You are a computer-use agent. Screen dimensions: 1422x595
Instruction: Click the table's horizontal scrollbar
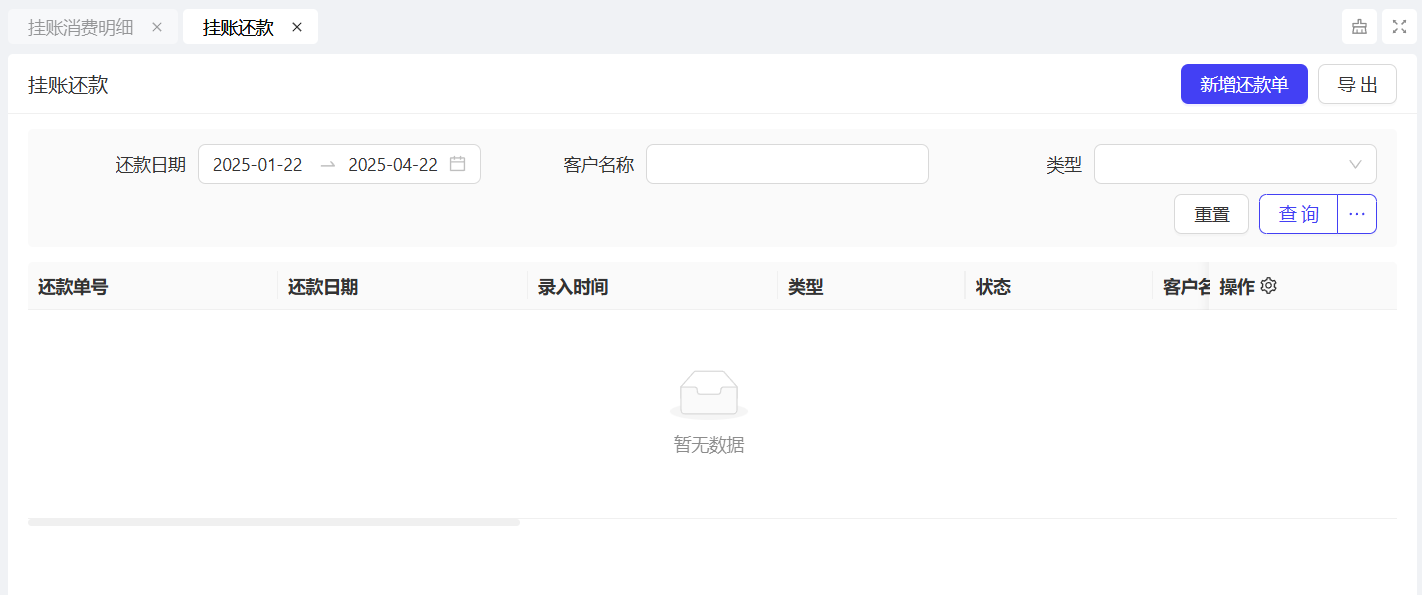pyautogui.click(x=274, y=522)
